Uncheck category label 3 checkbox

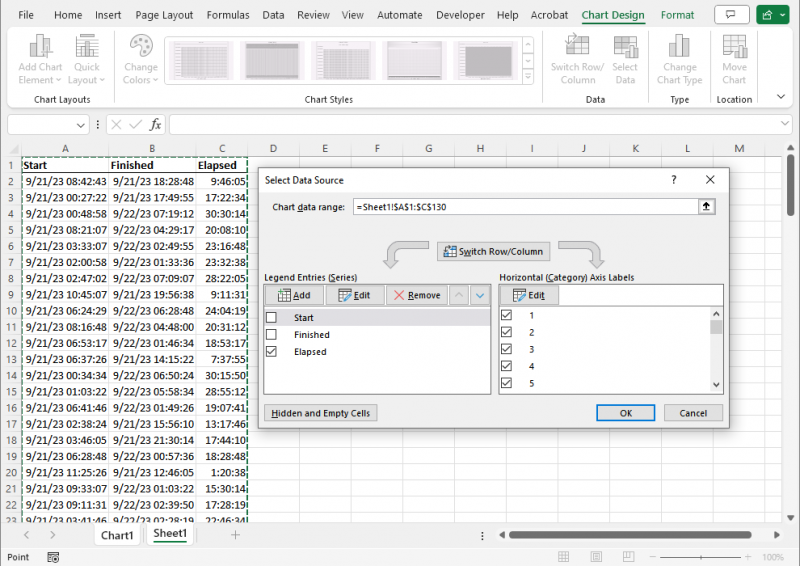(x=506, y=349)
